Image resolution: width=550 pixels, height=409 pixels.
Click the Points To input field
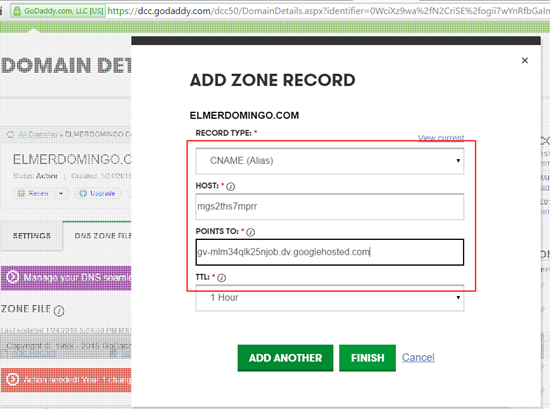[329, 252]
